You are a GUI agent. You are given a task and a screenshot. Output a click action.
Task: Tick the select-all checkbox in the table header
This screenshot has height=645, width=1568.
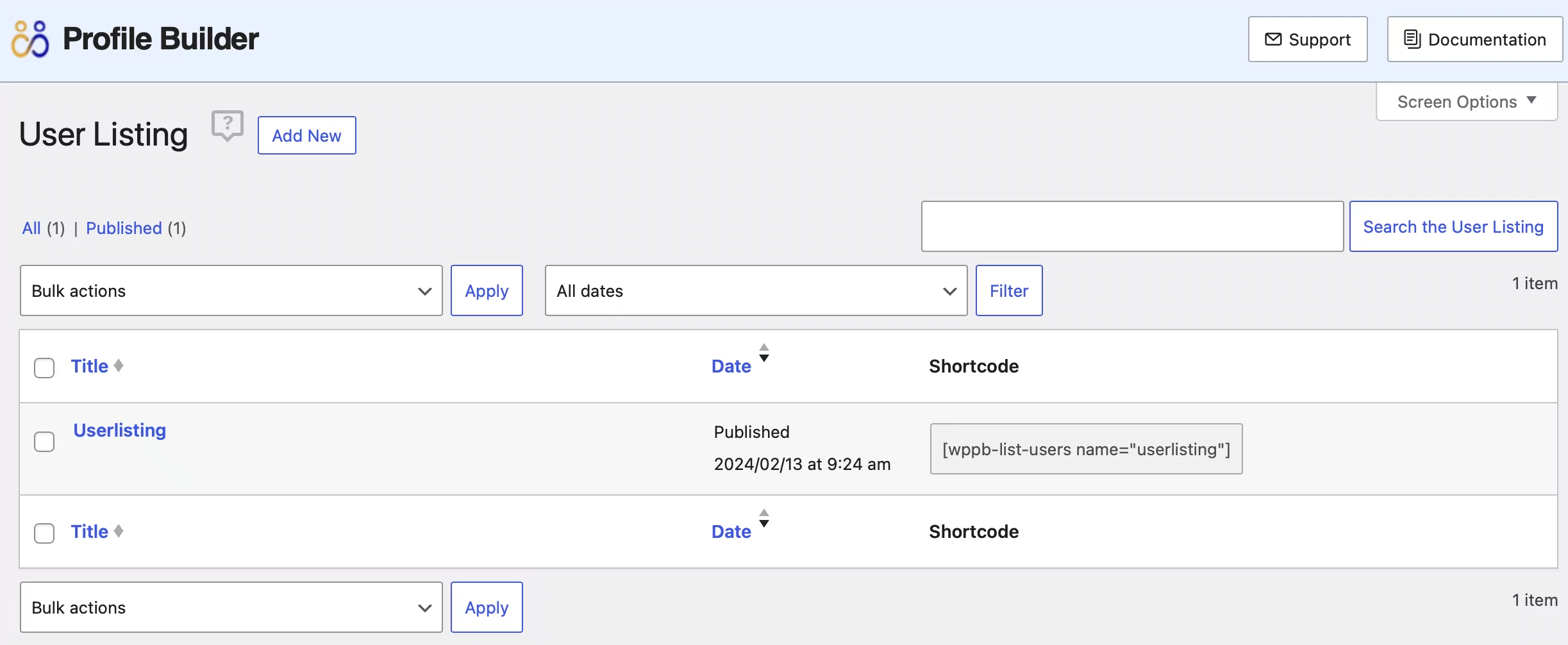(x=44, y=368)
